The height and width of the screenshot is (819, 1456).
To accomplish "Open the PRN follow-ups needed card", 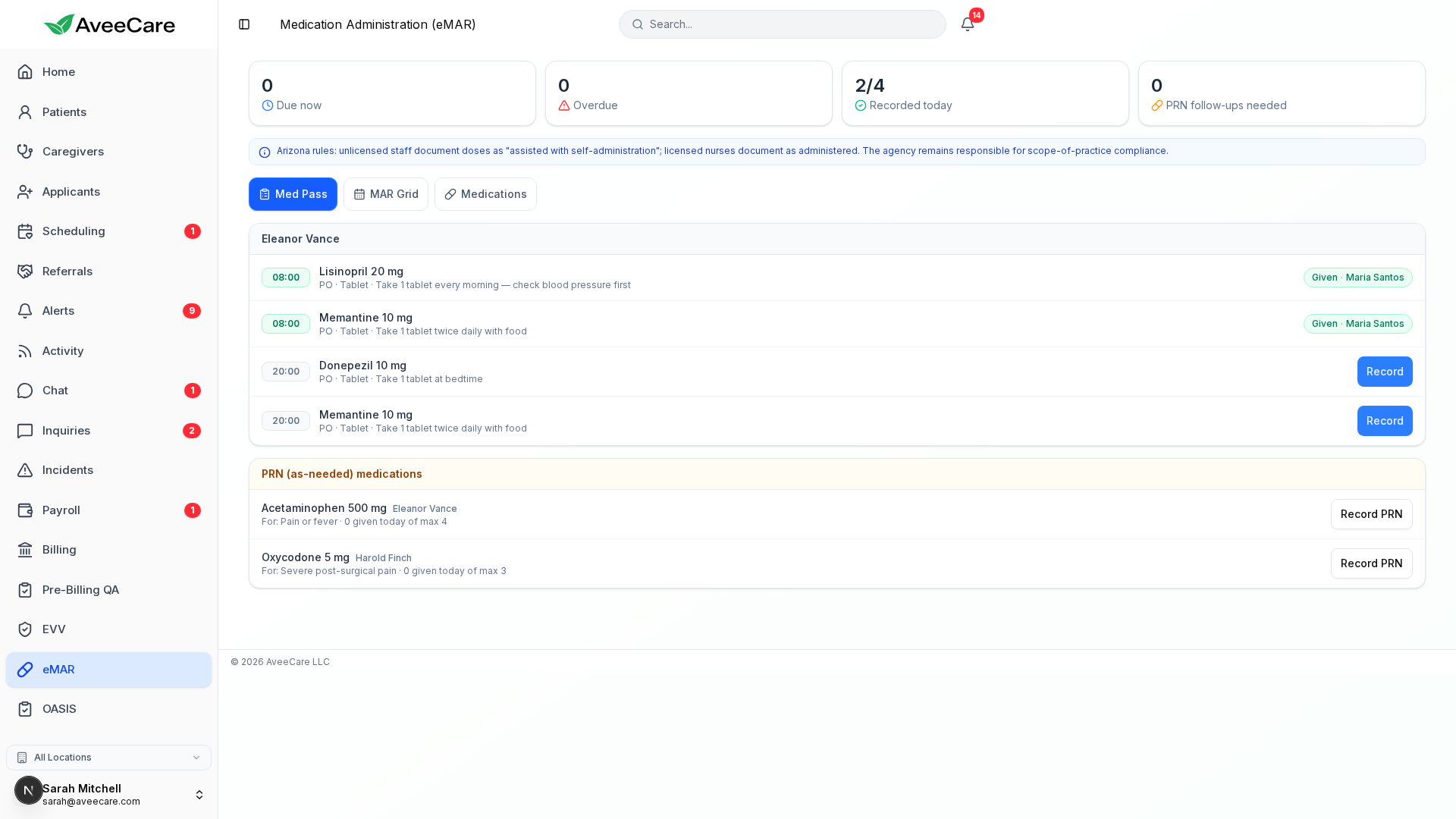I will [1282, 93].
